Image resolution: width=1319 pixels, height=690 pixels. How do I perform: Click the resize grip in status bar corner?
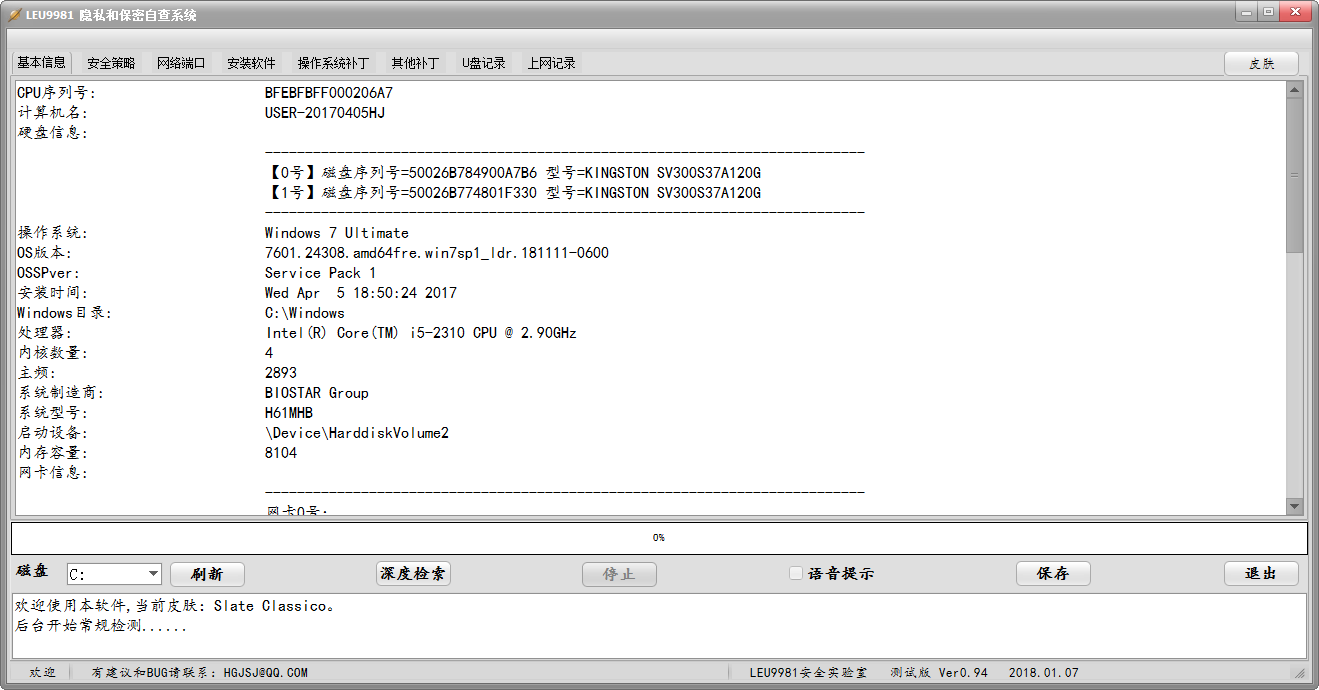[1299, 673]
